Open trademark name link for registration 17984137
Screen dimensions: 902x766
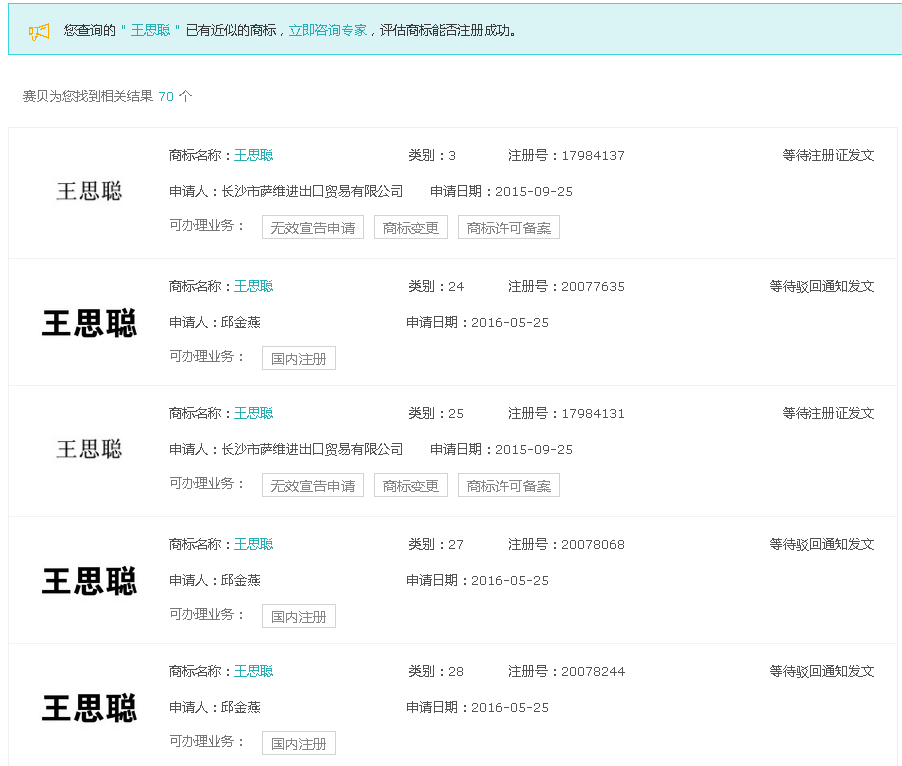point(253,155)
